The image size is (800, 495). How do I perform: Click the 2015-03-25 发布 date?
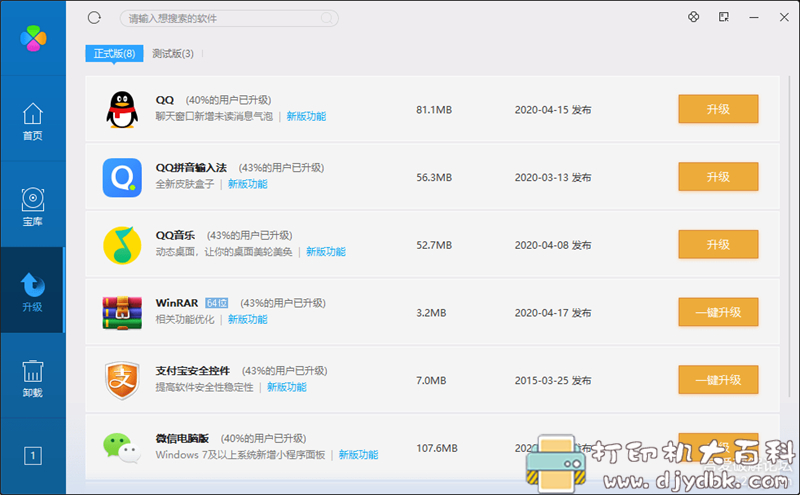[553, 381]
